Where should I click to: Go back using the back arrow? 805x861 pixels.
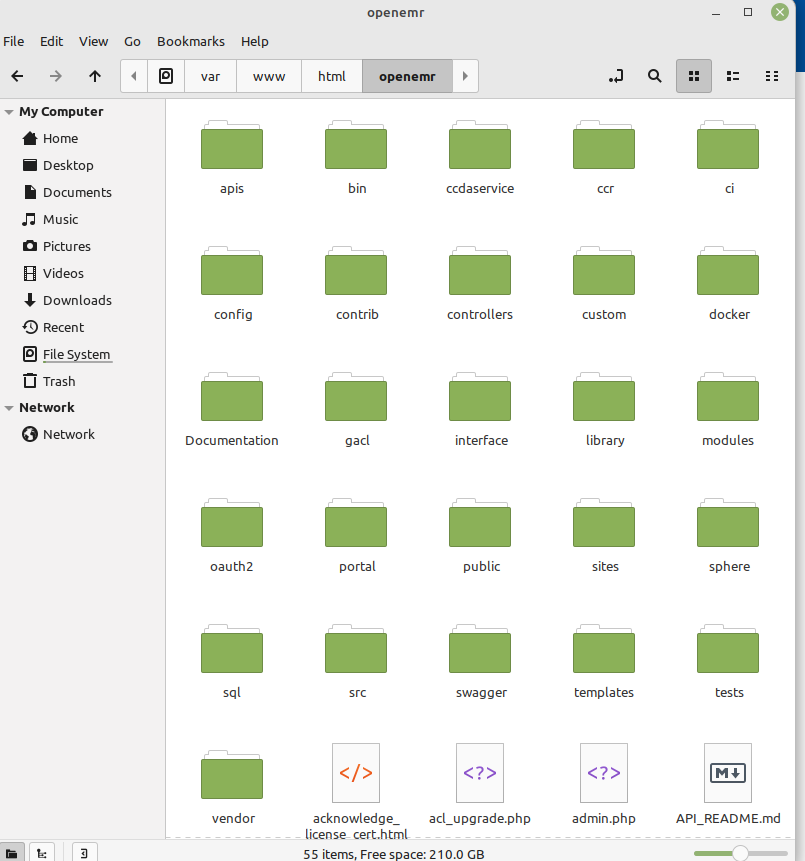(17, 76)
